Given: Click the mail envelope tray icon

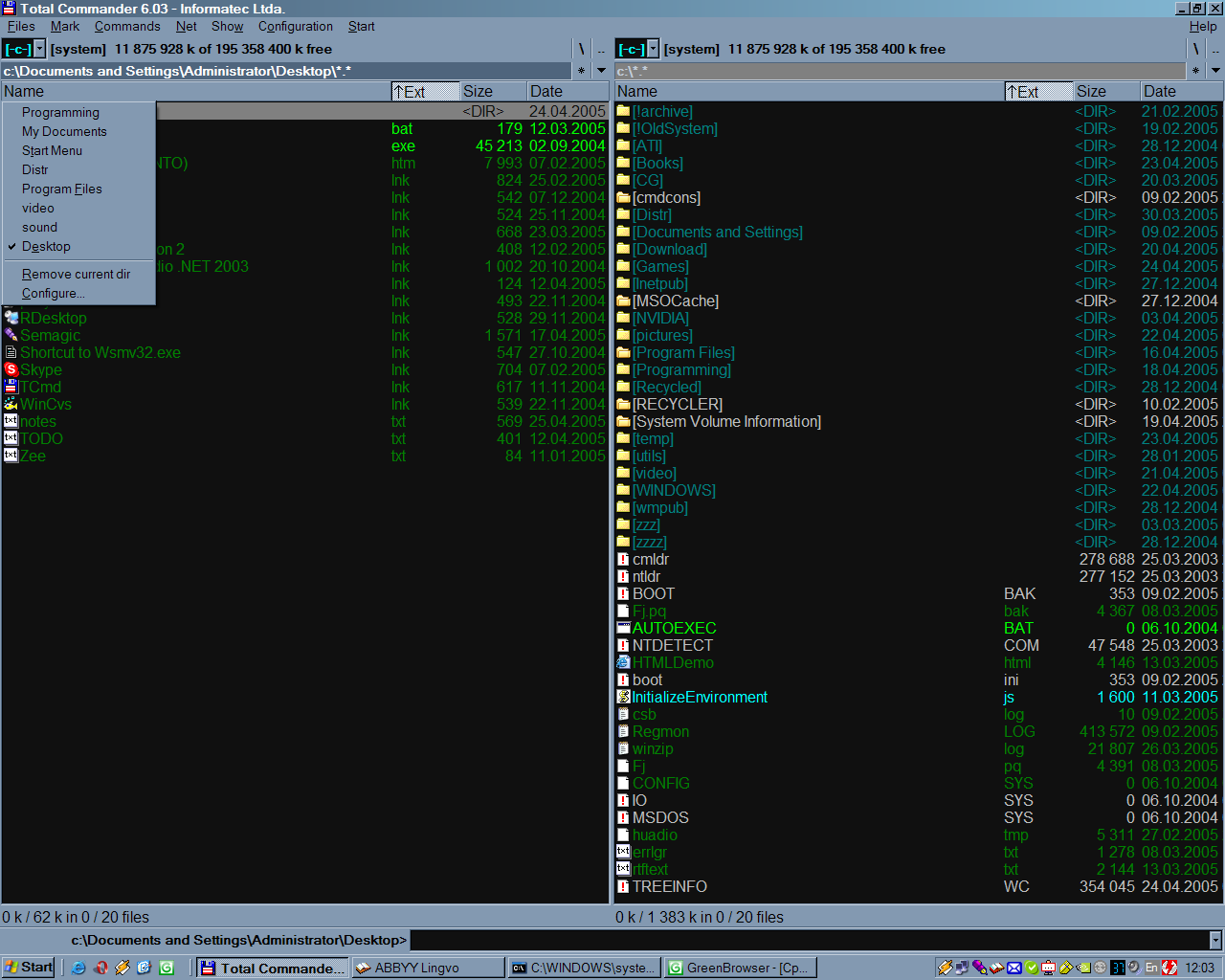Looking at the screenshot, I should (1014, 968).
